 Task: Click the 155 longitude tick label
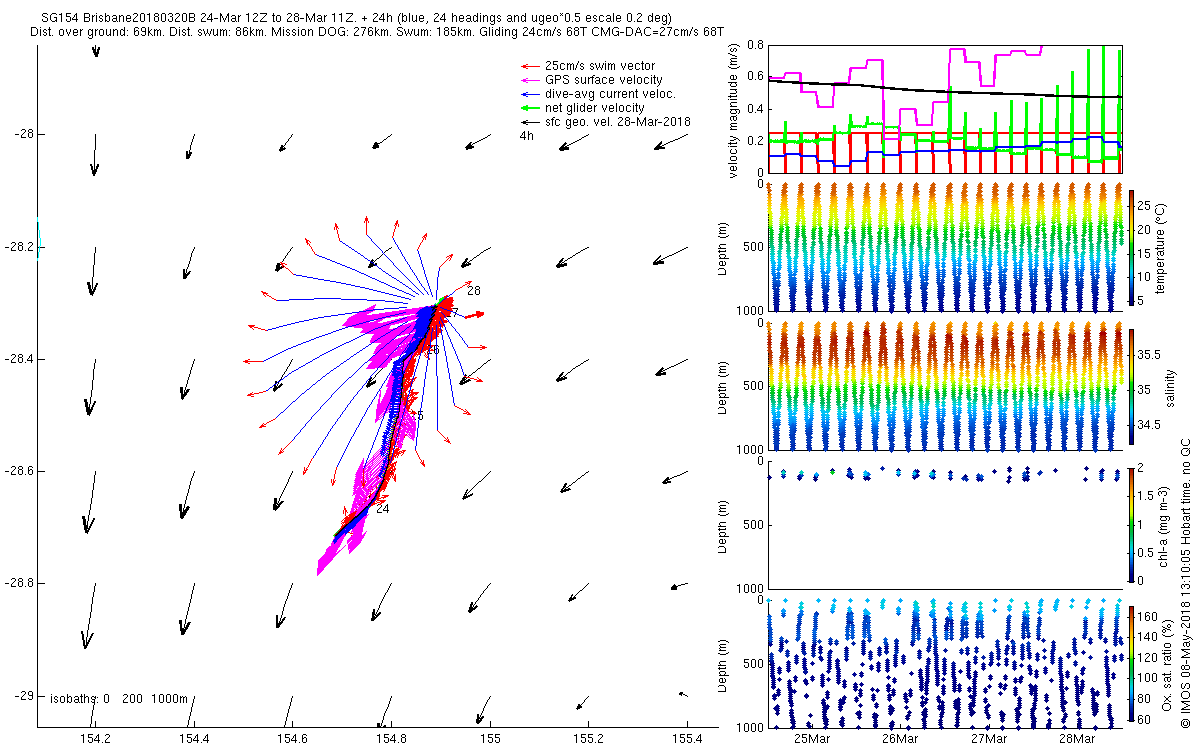click(490, 738)
